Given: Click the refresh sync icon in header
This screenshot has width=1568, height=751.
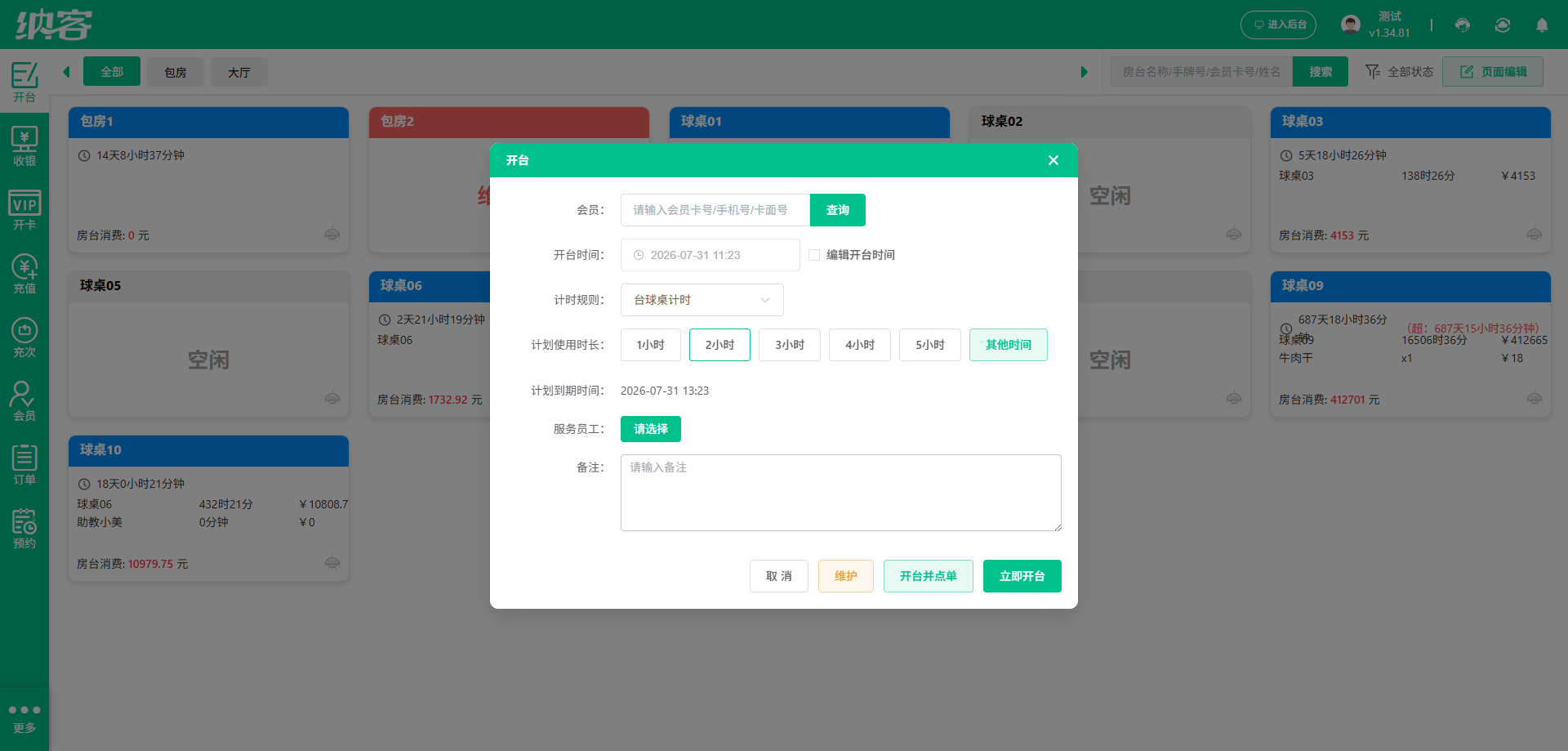Looking at the screenshot, I should coord(1503,25).
